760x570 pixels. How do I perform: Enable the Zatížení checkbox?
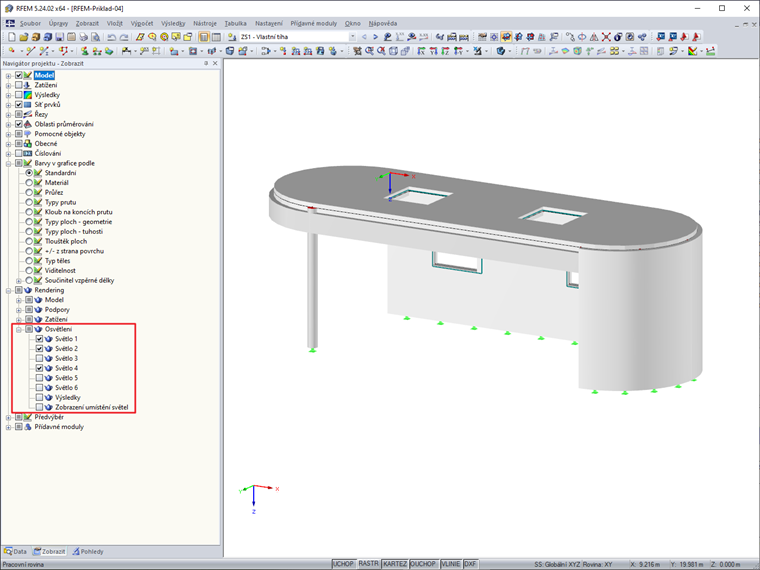(x=19, y=85)
